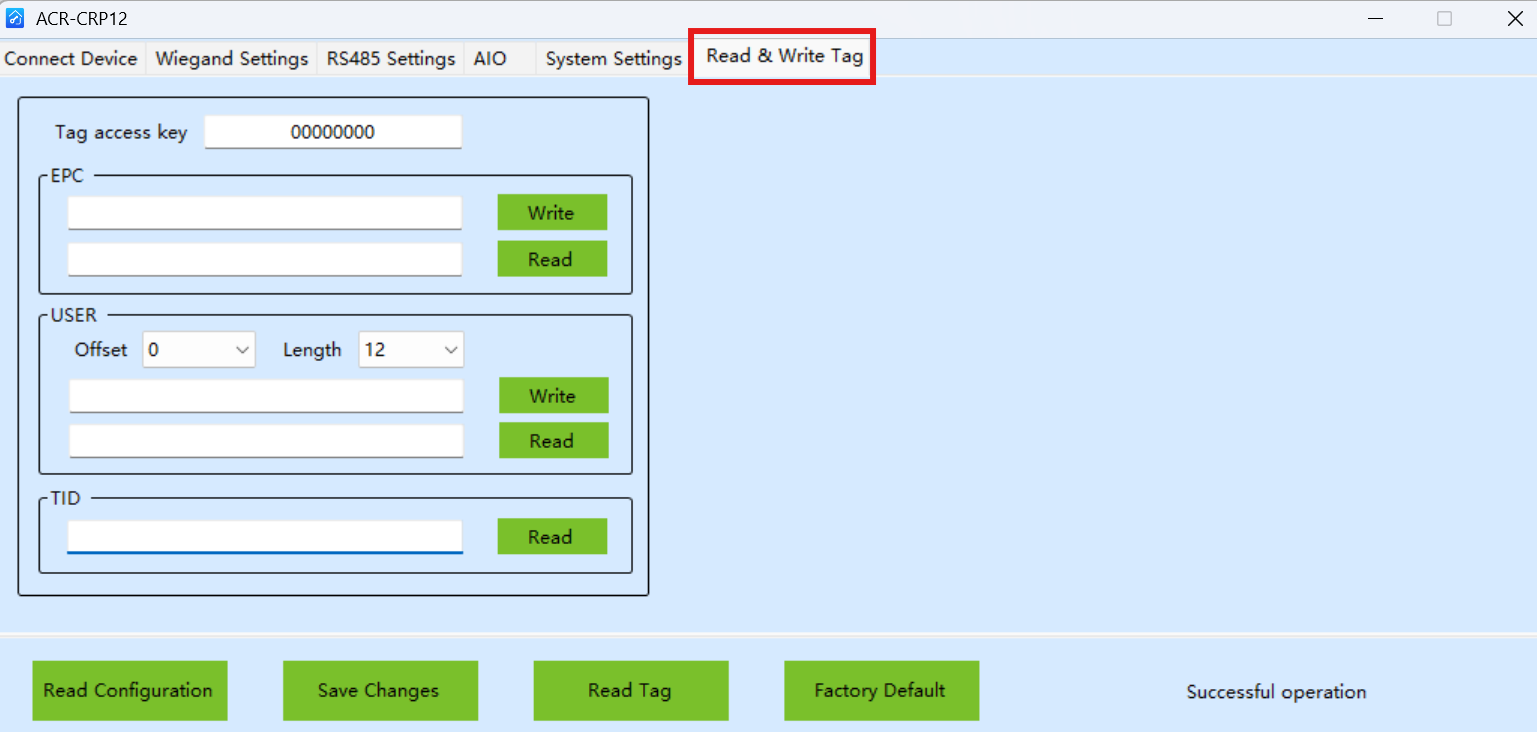1537x732 pixels.
Task: Close the ACR-CRP12 window
Action: 1514,18
